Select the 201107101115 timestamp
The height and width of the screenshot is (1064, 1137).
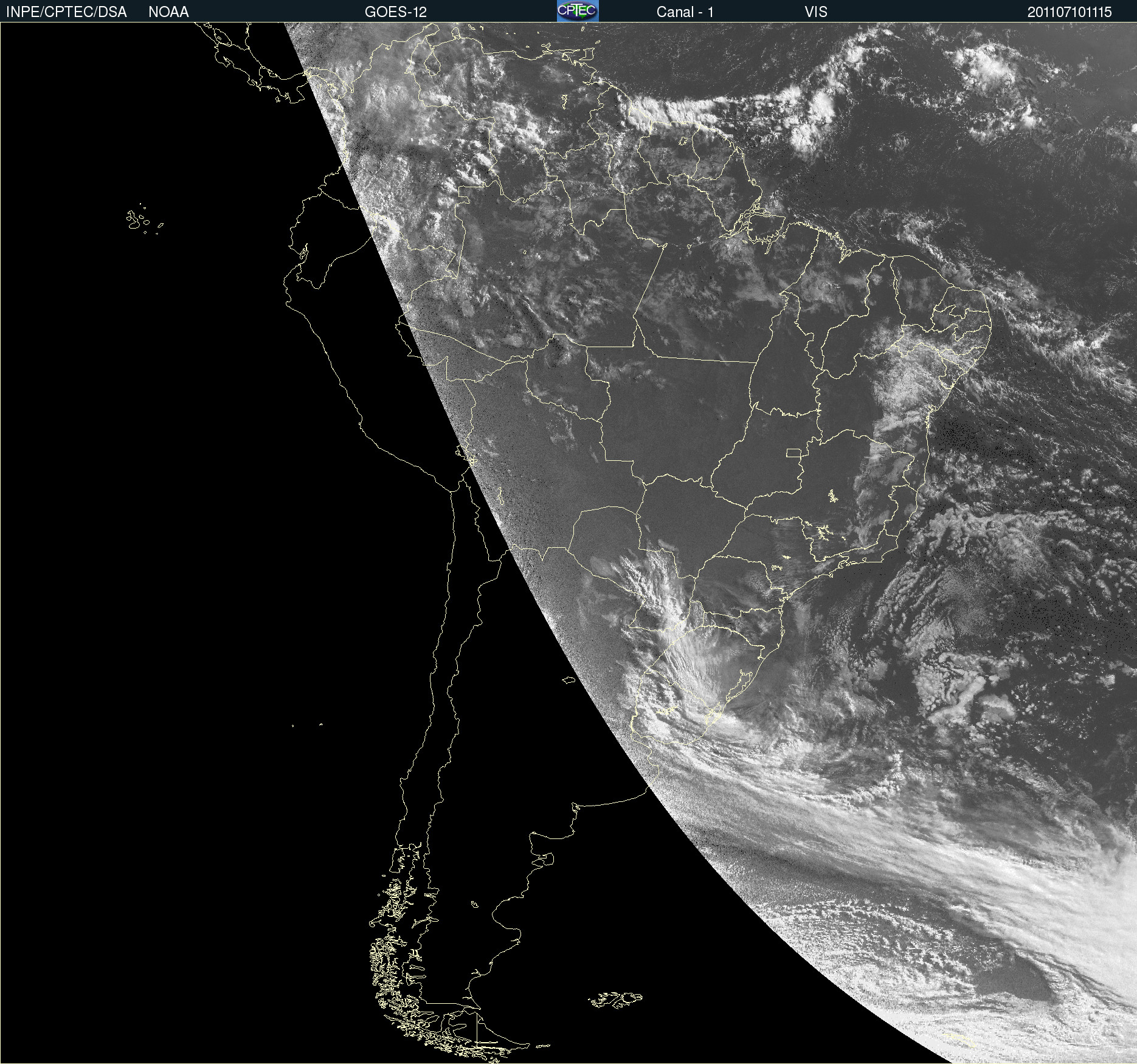1070,12
